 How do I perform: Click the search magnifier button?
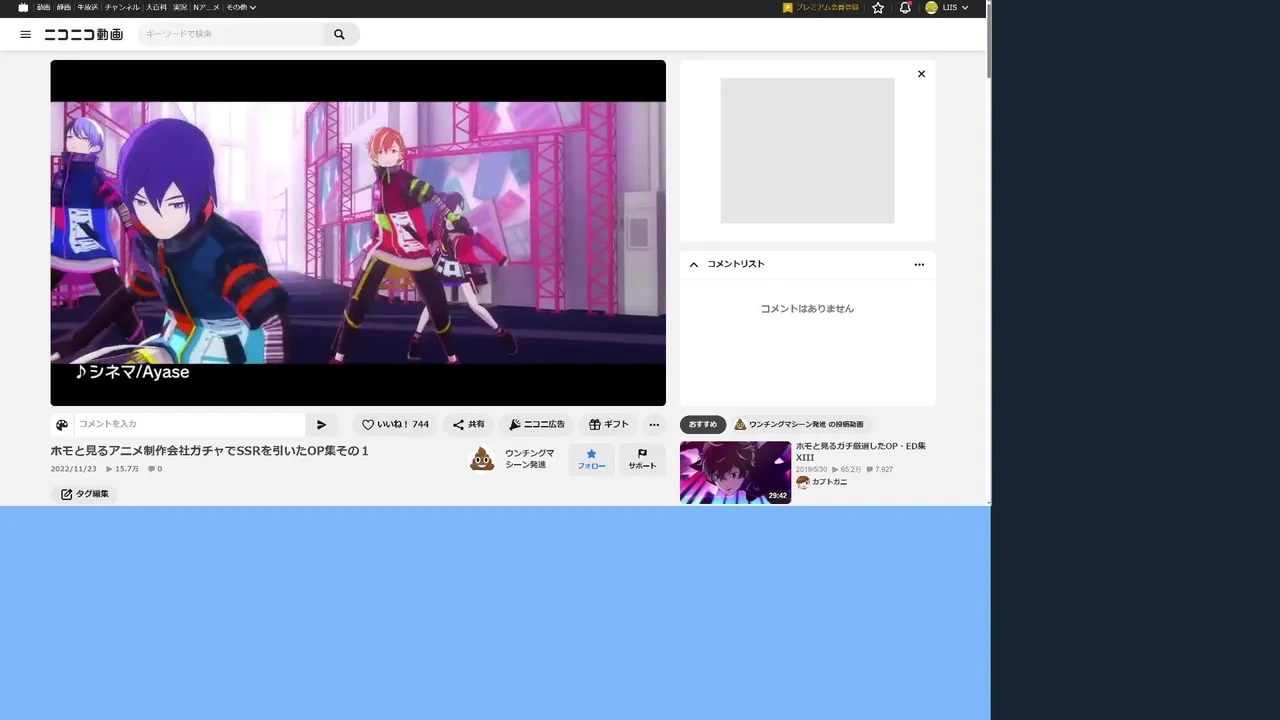tap(340, 34)
